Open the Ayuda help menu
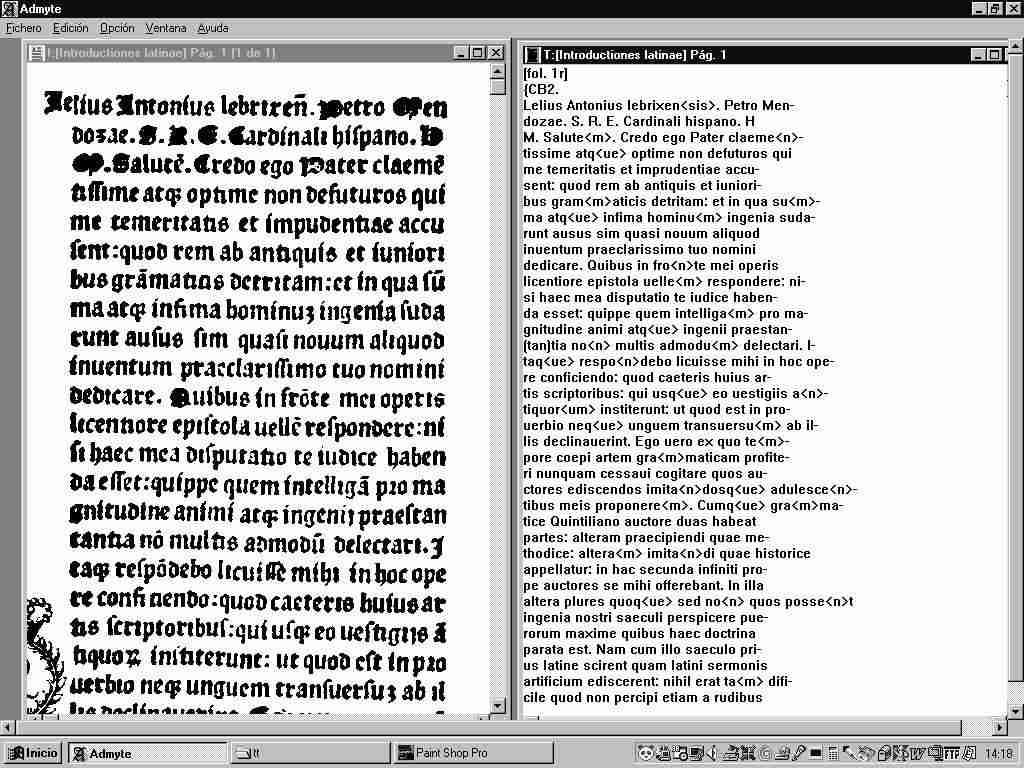 (212, 28)
